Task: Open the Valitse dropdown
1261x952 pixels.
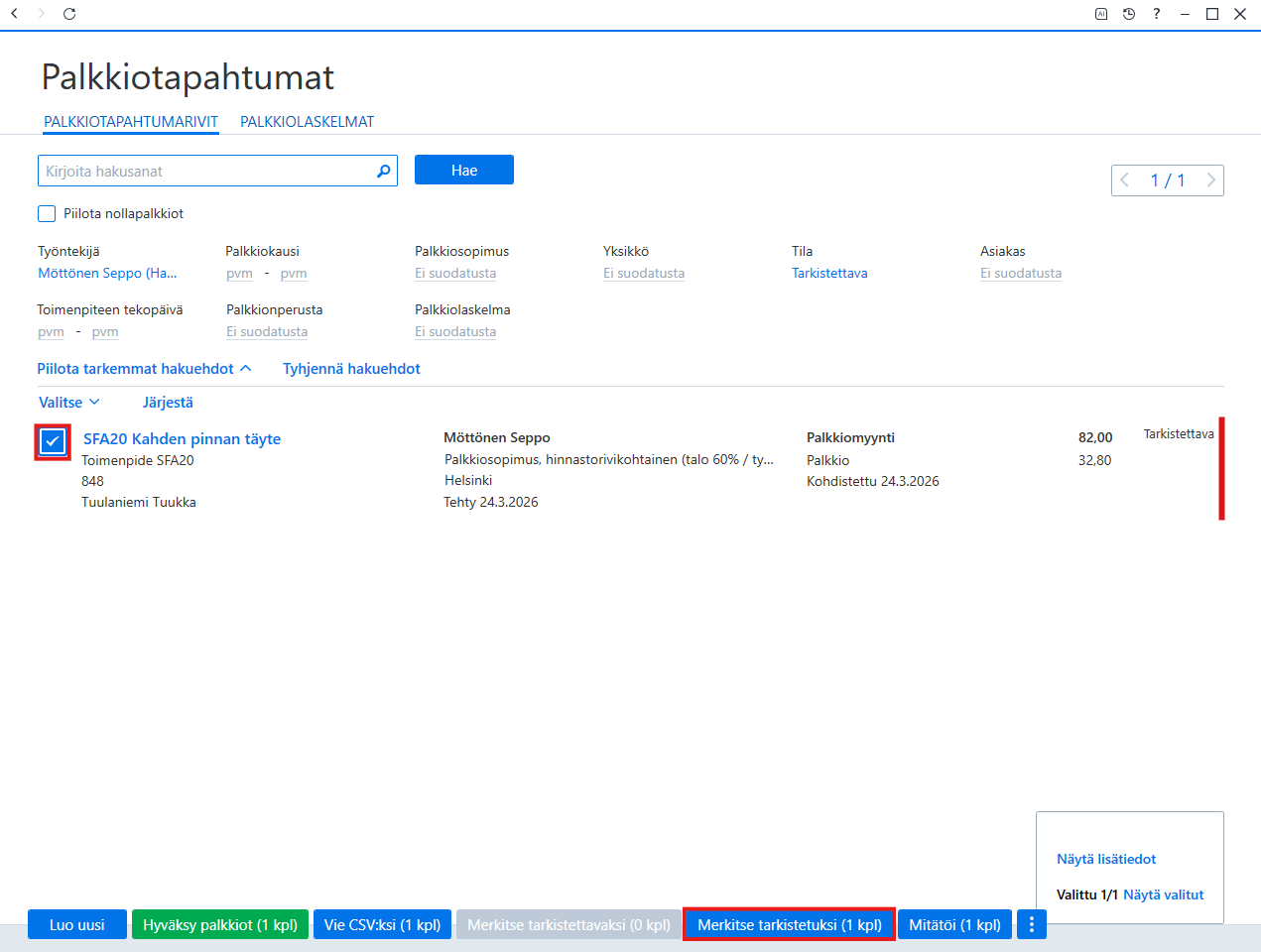Action: [69, 403]
